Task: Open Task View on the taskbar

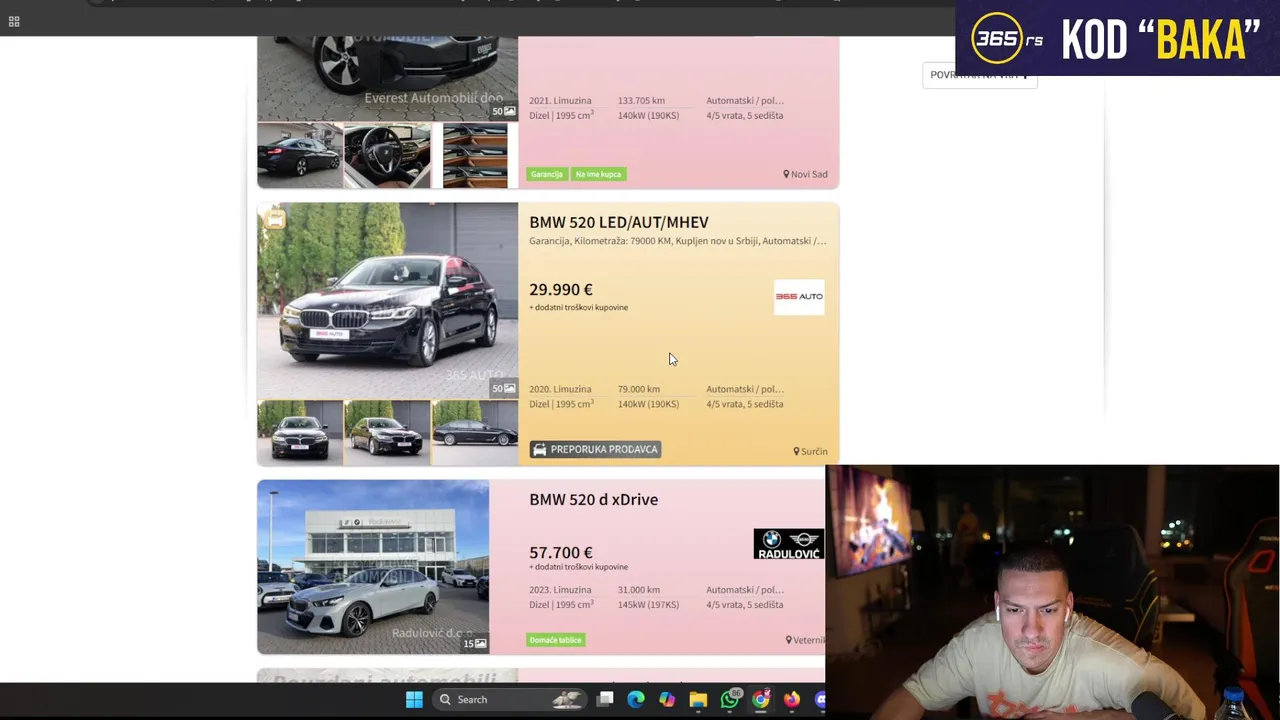Action: (x=605, y=699)
